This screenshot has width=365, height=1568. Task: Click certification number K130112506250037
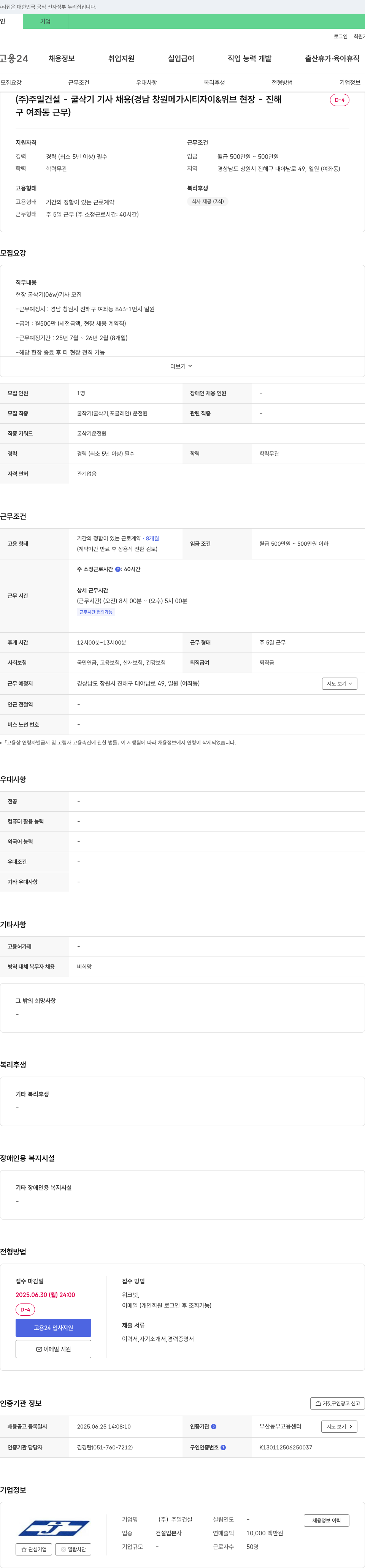286,1448
